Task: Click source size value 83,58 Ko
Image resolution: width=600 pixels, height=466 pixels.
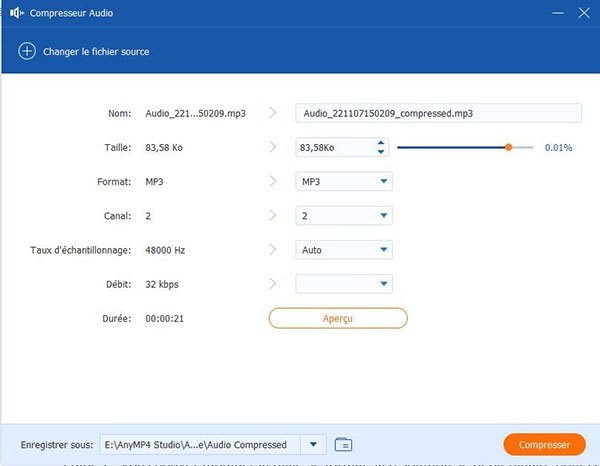Action: (x=164, y=148)
